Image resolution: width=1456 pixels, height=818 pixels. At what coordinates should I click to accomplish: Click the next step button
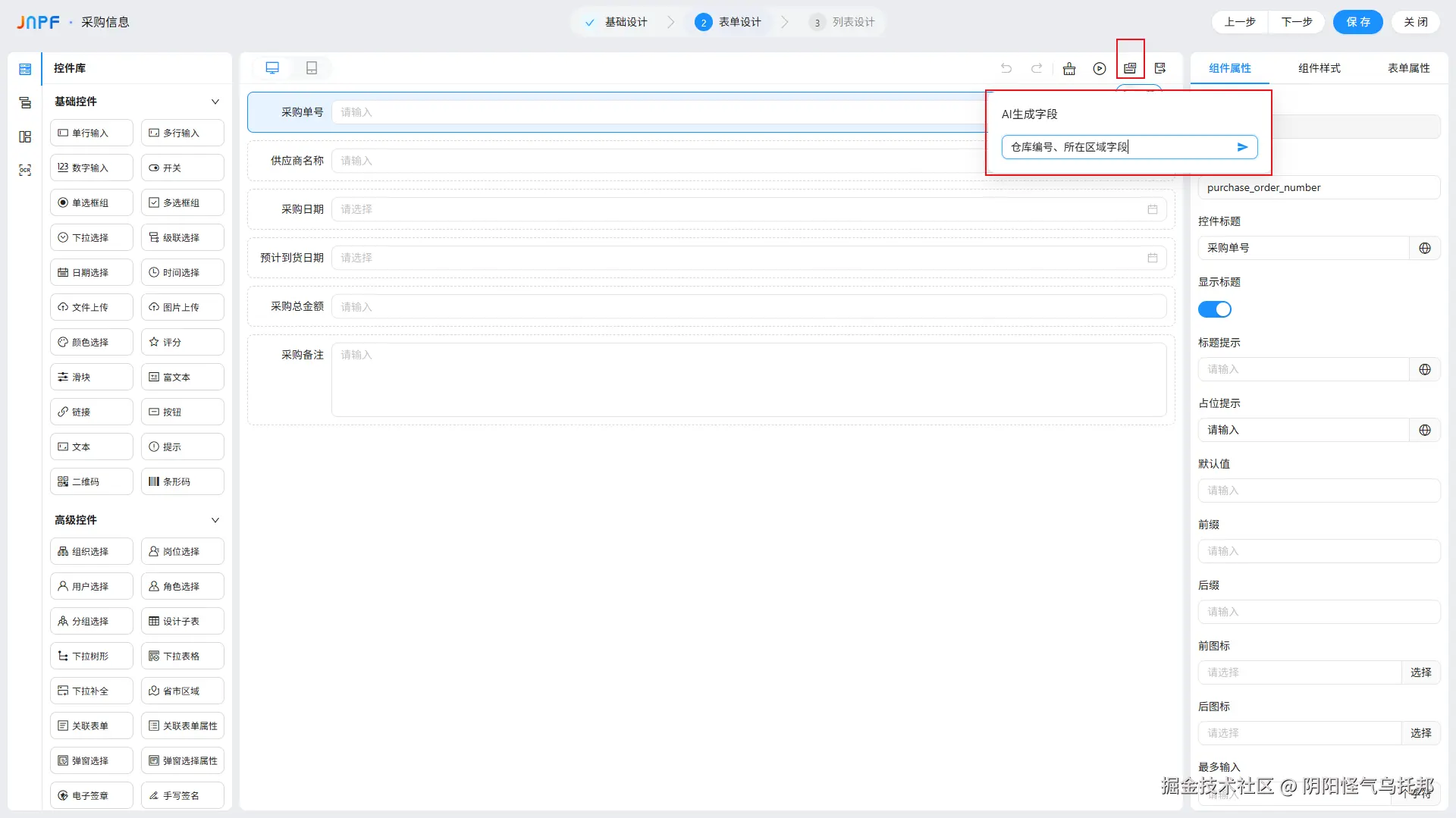tap(1297, 22)
